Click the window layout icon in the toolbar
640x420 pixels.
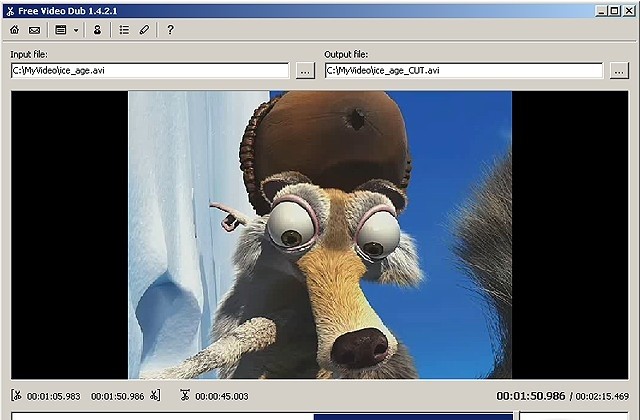tap(61, 30)
